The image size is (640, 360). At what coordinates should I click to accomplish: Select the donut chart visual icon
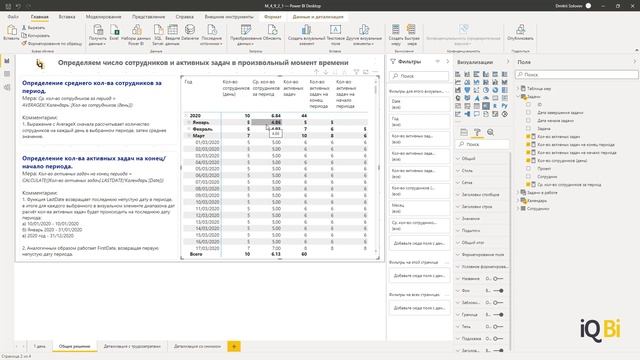(x=495, y=90)
